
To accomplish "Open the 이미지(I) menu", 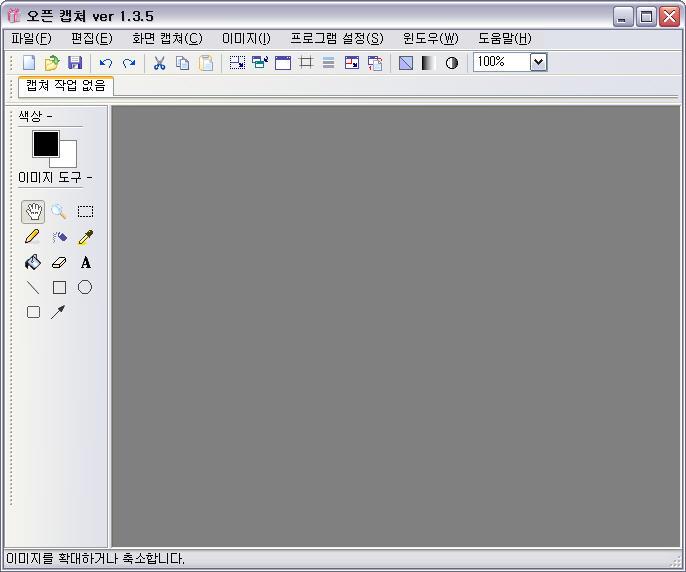I will [246, 39].
